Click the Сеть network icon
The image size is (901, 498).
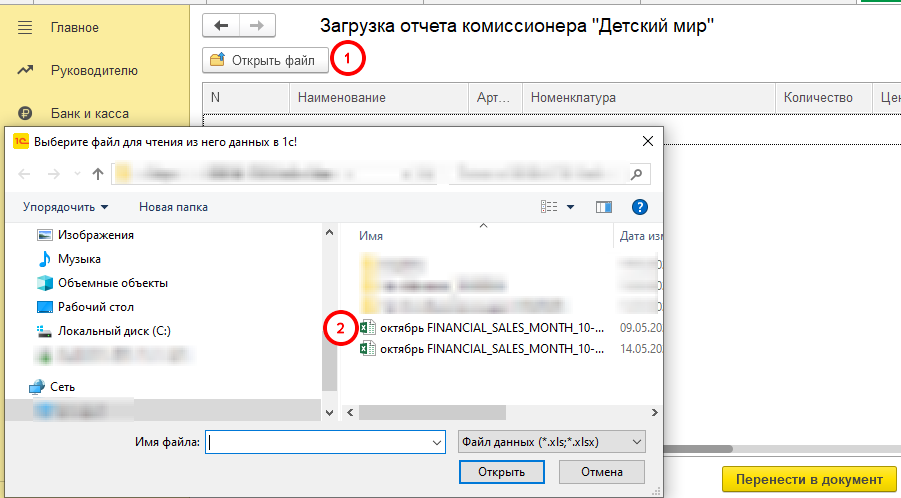tap(37, 387)
